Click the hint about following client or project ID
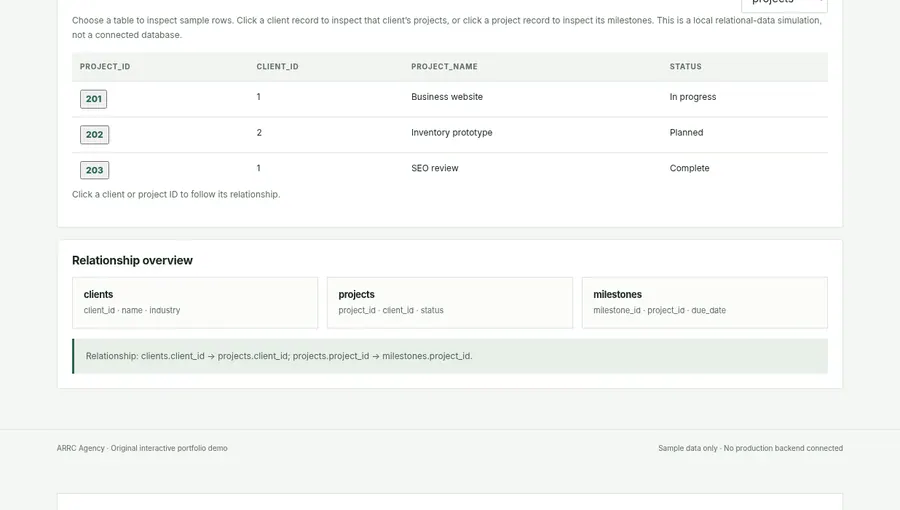 176,194
